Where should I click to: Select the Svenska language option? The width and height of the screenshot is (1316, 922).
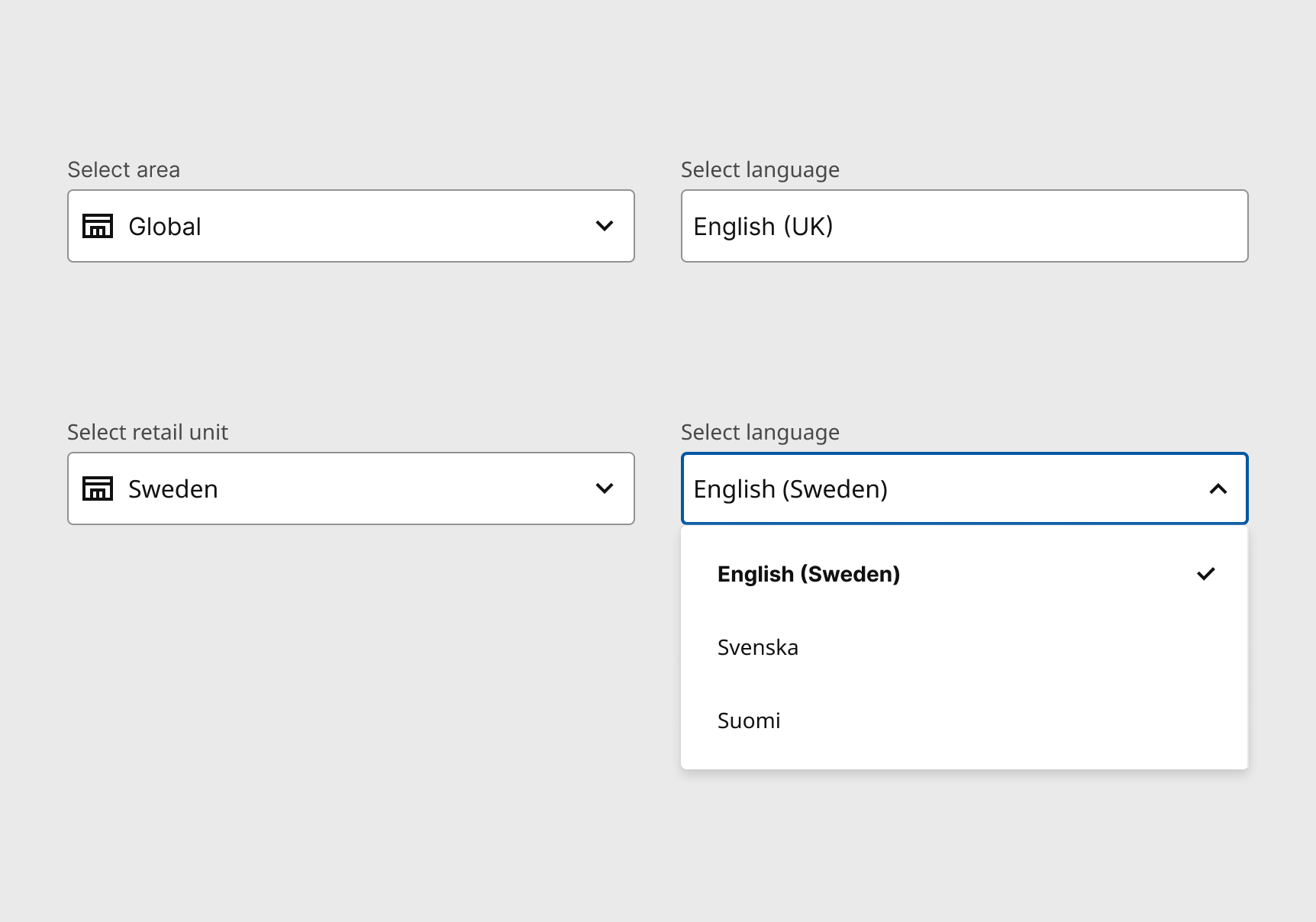(x=758, y=647)
